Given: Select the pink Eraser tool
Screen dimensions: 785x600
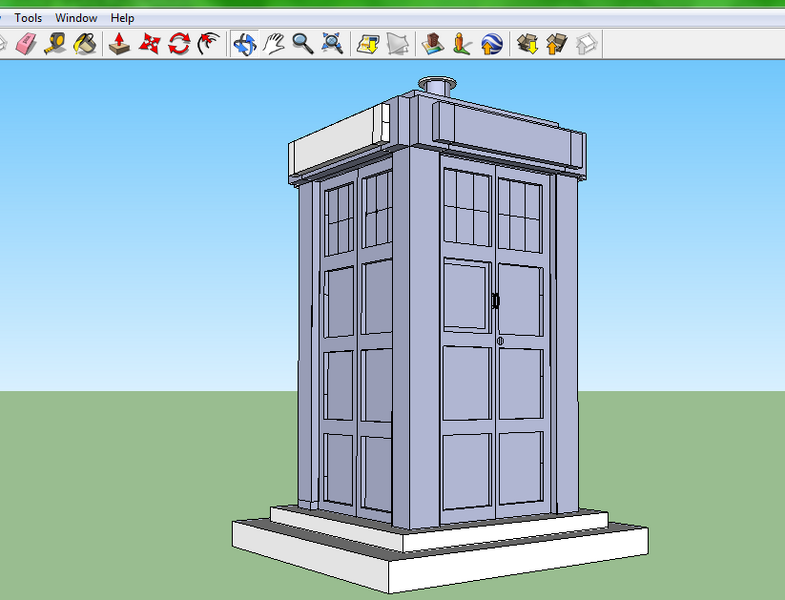Looking at the screenshot, I should tap(26, 44).
